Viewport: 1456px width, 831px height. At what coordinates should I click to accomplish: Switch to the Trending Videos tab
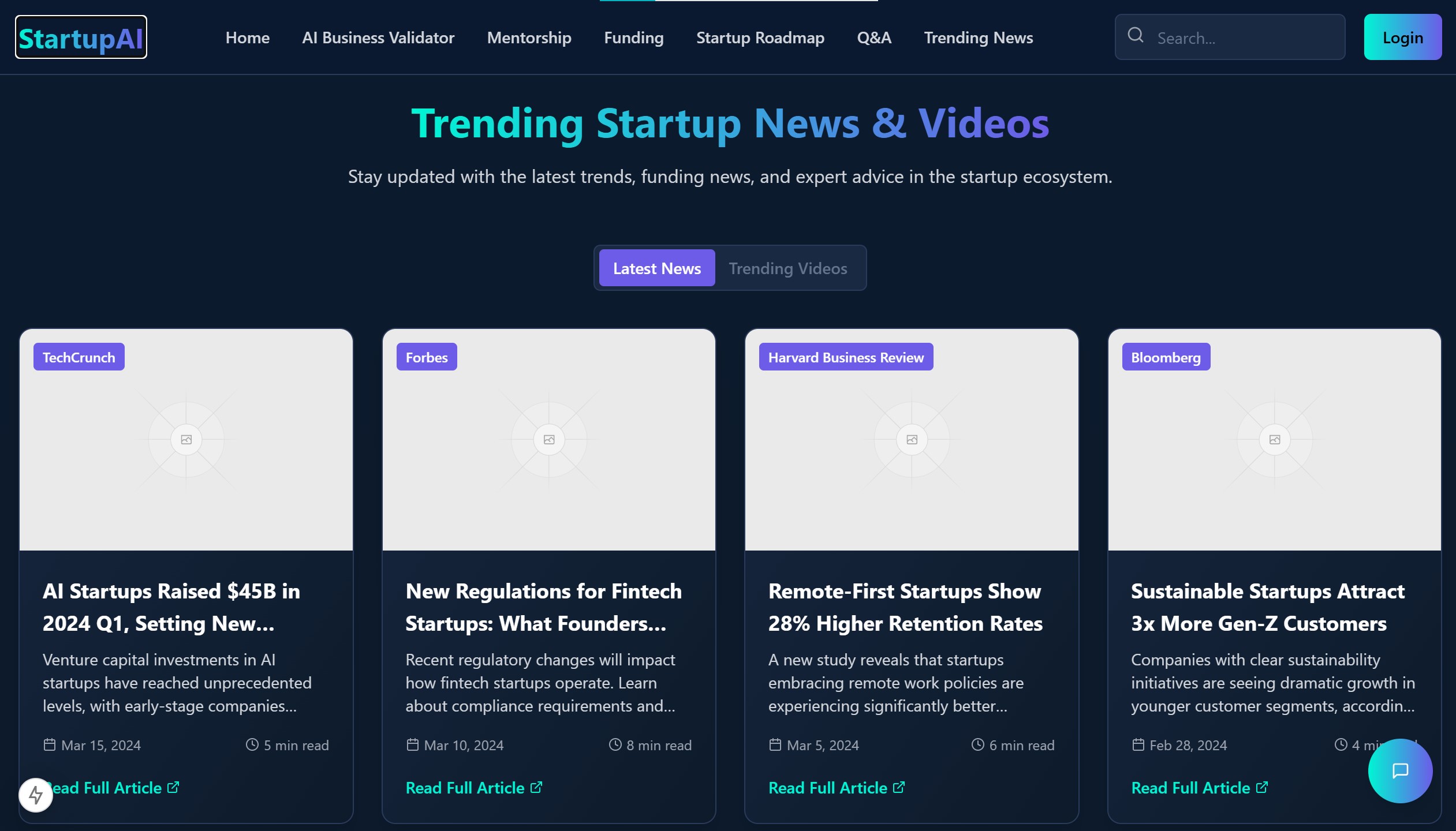pos(787,268)
